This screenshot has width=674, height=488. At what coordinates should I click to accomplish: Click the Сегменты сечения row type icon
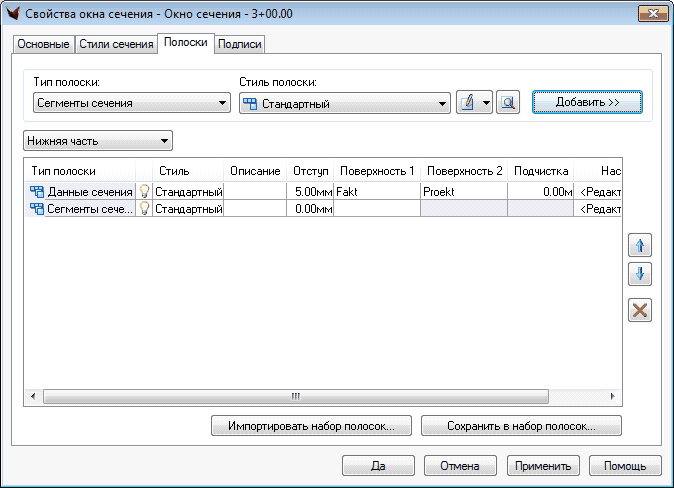37,209
